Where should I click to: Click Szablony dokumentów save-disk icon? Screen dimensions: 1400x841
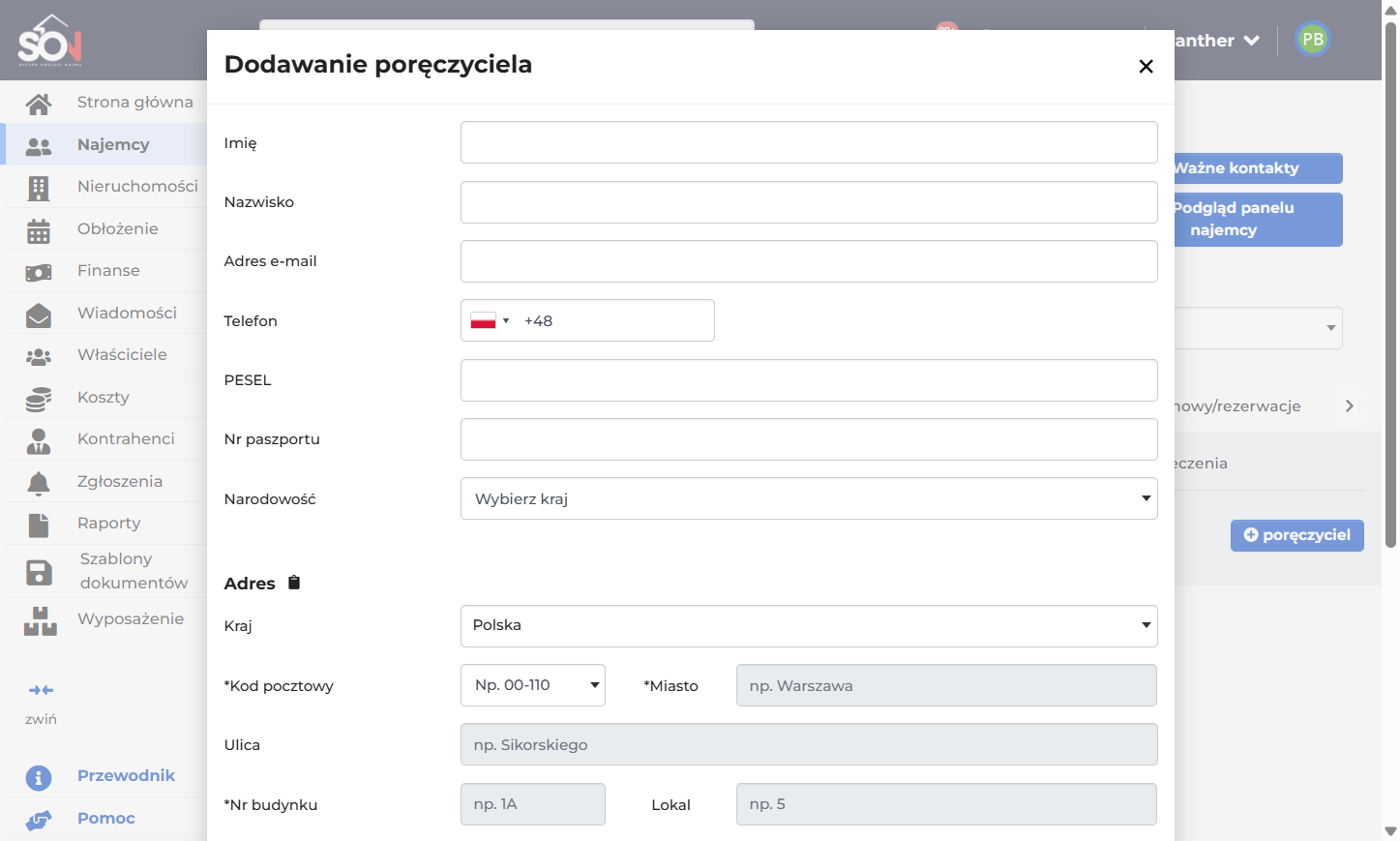click(39, 573)
